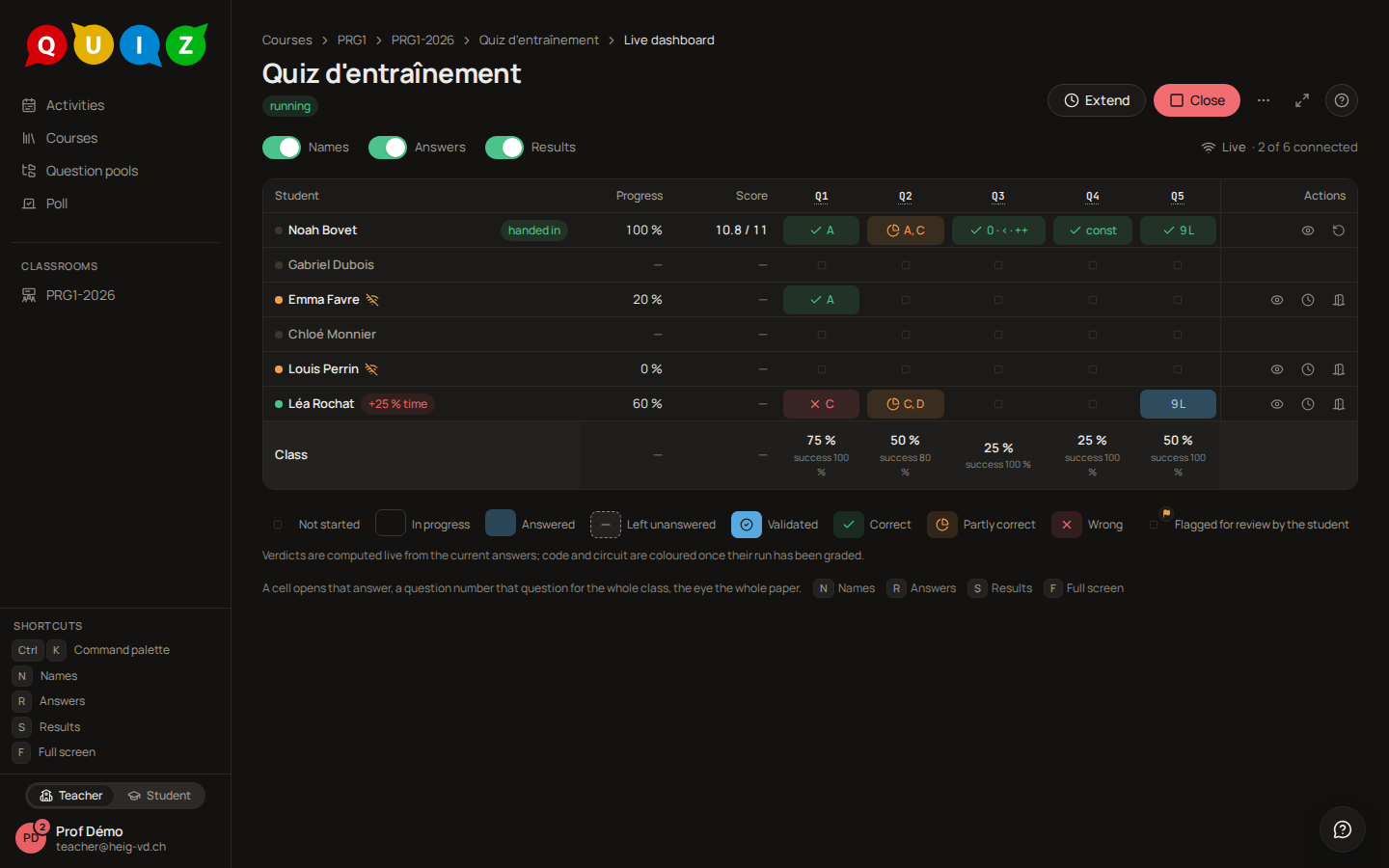
Task: Click the Quiz d'entraînement breadcrumb
Action: [539, 41]
